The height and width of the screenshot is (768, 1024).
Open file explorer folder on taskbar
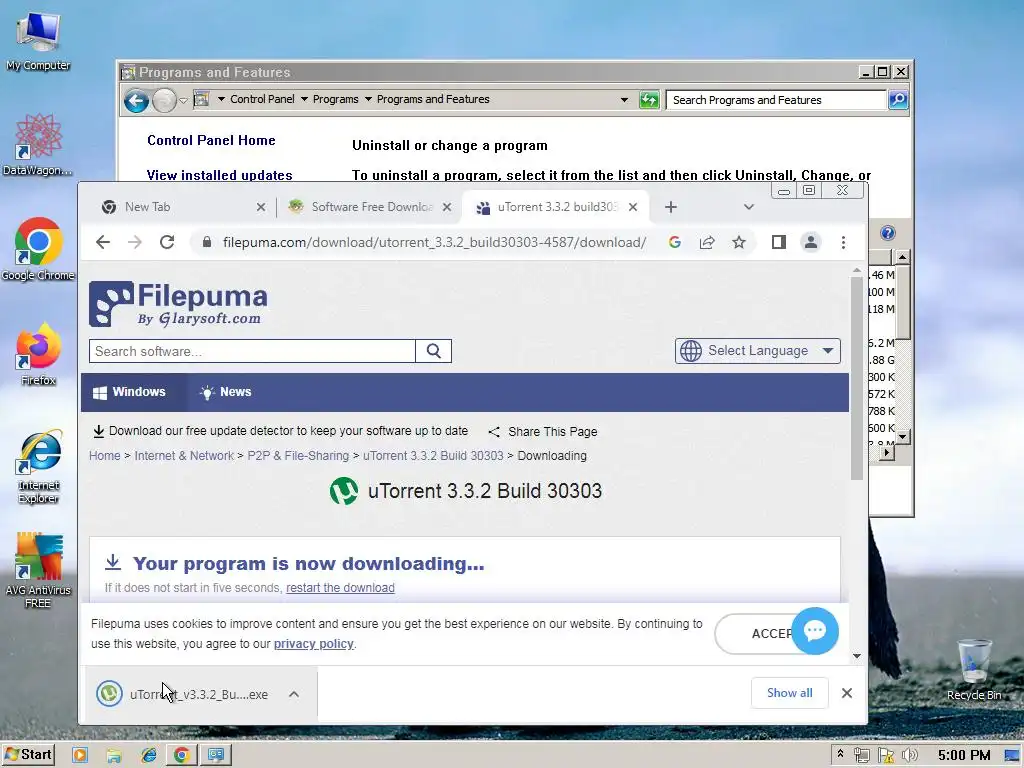(114, 755)
